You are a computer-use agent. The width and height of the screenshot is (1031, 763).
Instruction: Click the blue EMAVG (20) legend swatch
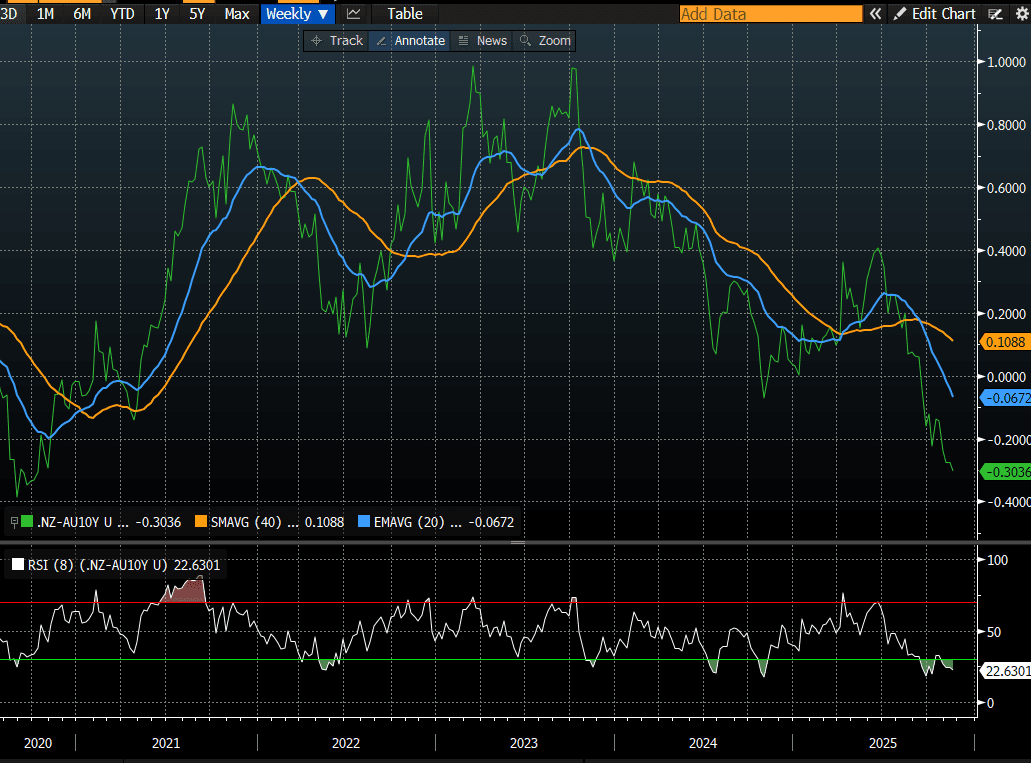point(363,521)
